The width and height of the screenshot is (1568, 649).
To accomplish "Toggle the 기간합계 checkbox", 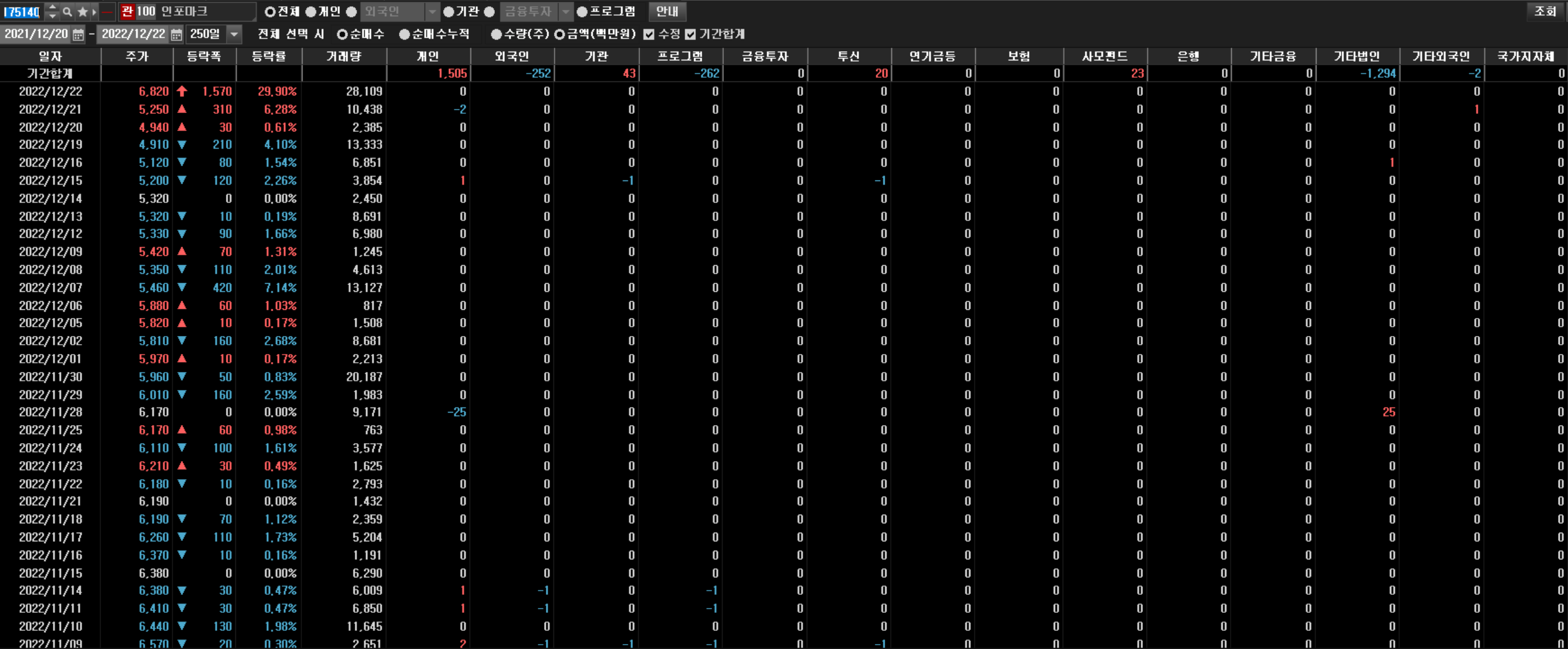I will (690, 34).
